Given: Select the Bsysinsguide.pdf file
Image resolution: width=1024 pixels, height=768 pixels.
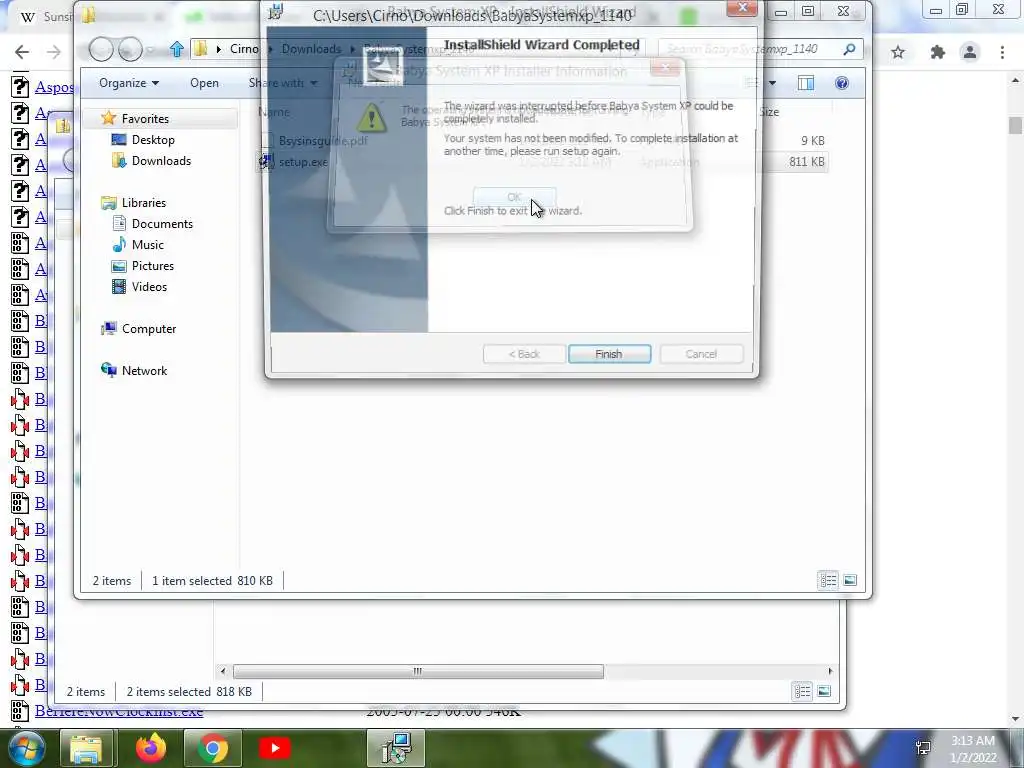Looking at the screenshot, I should (x=543, y=140).
